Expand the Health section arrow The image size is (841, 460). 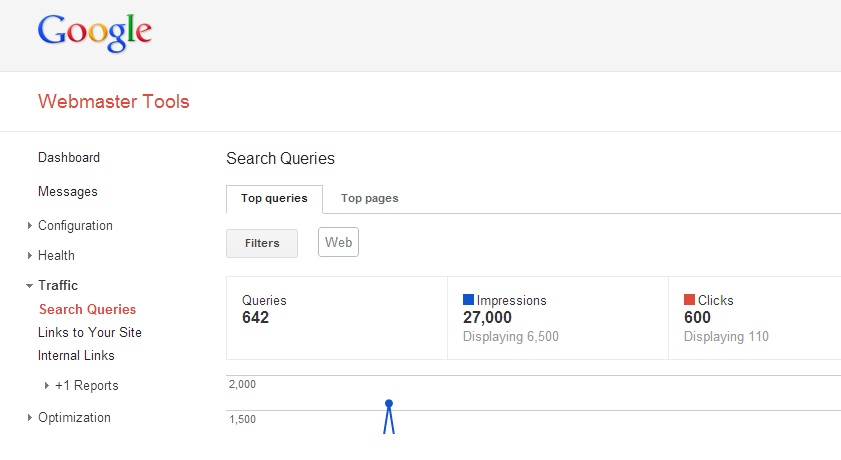pyautogui.click(x=29, y=256)
